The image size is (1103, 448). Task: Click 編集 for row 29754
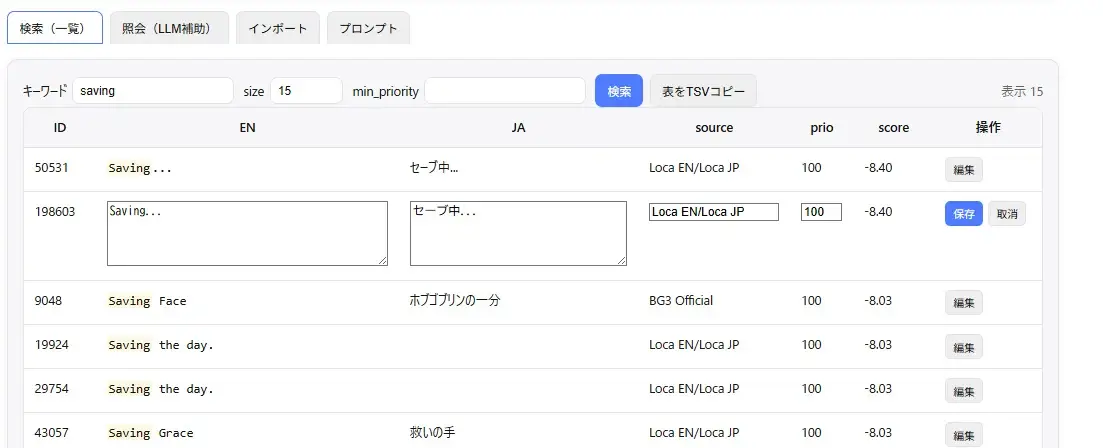click(964, 390)
